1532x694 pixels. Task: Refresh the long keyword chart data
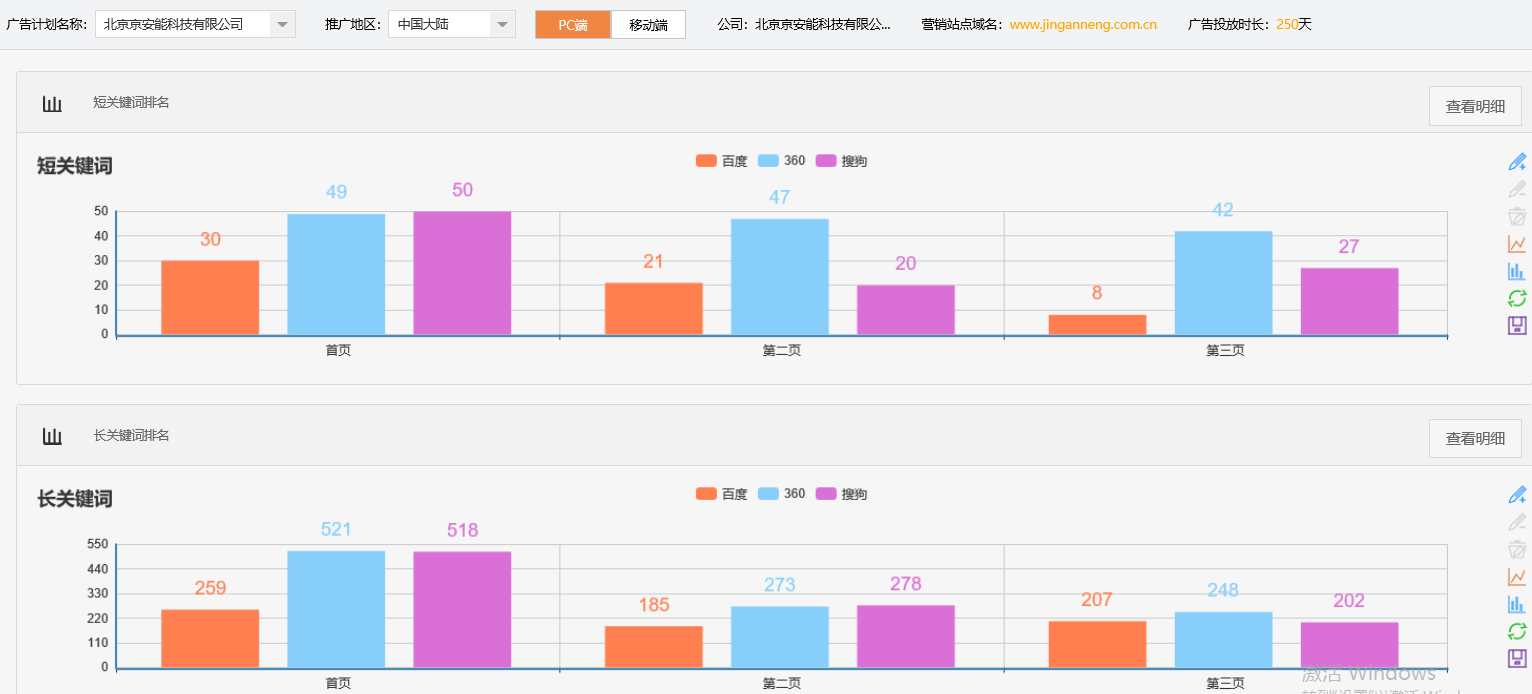tap(1517, 631)
